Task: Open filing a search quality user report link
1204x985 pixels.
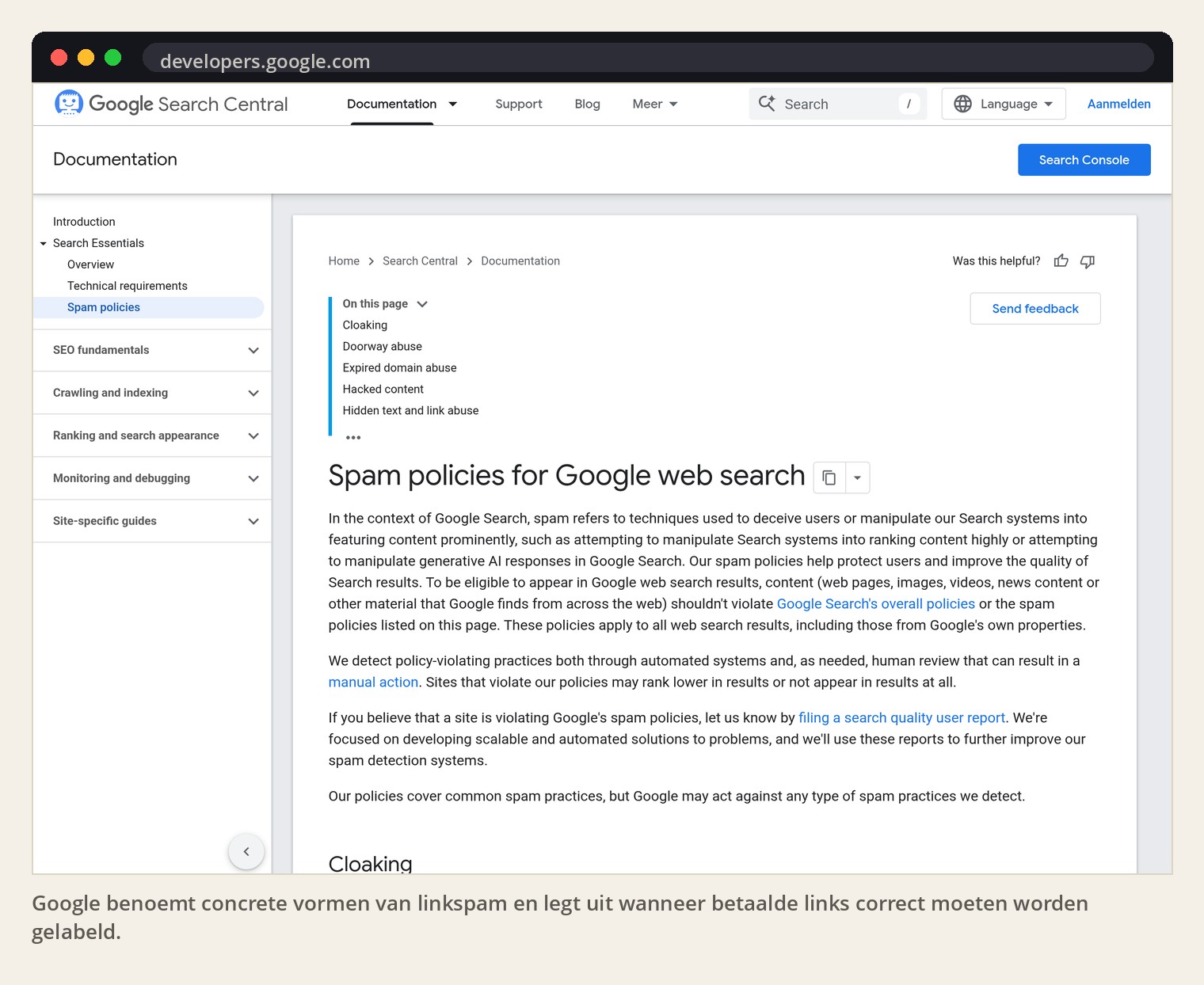Action: pyautogui.click(x=901, y=718)
